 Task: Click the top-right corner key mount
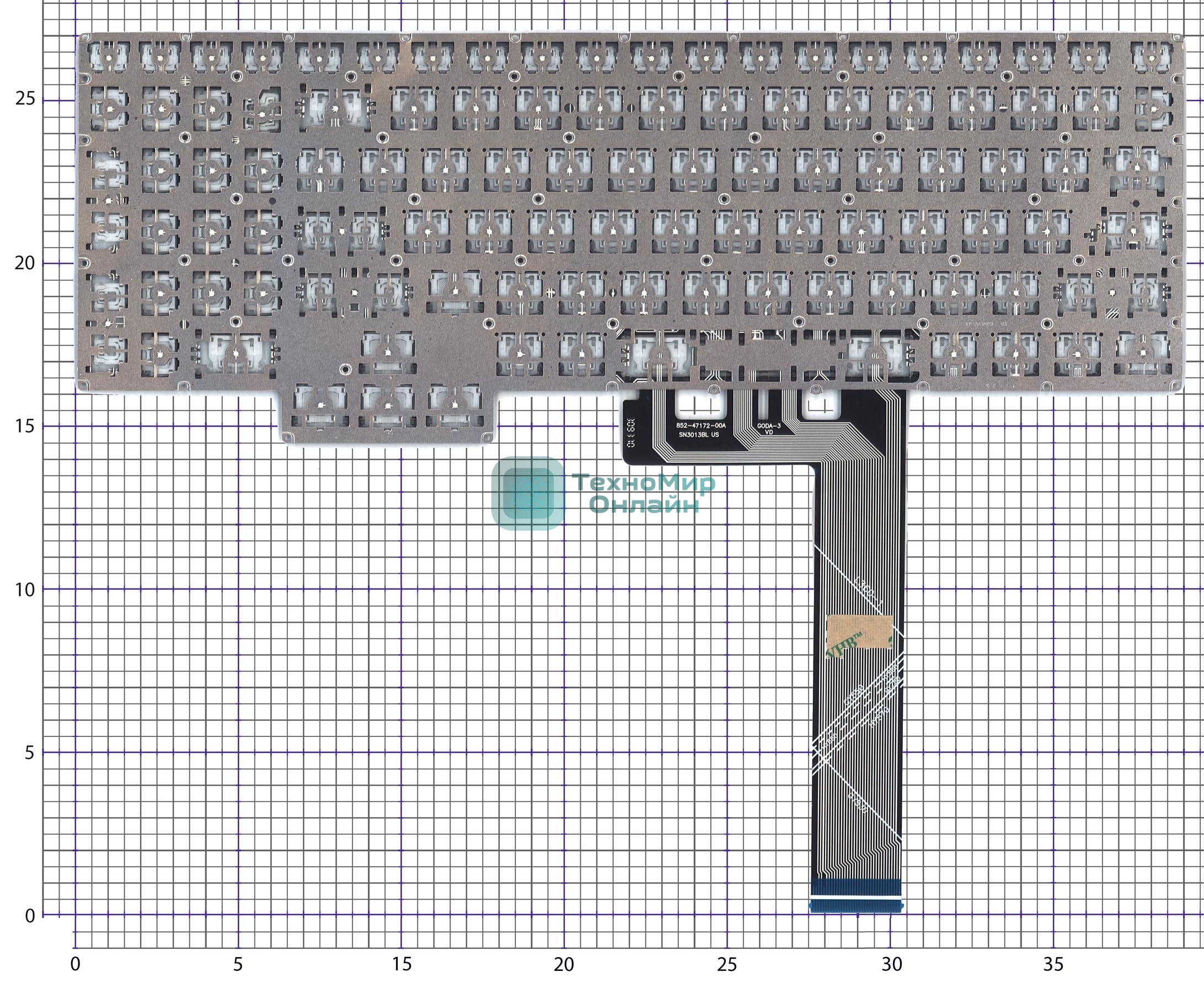pyautogui.click(x=1152, y=57)
